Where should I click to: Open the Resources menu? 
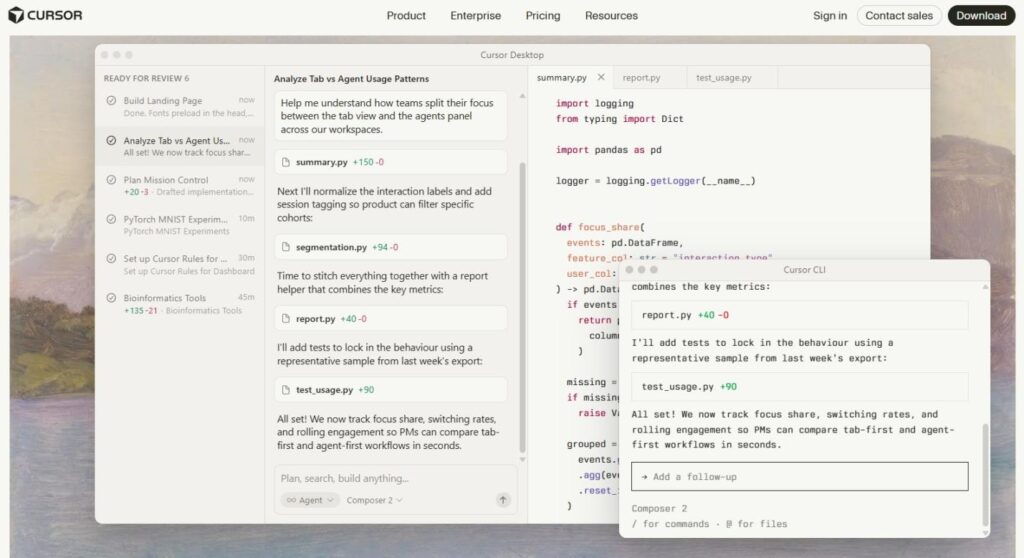[x=611, y=16]
